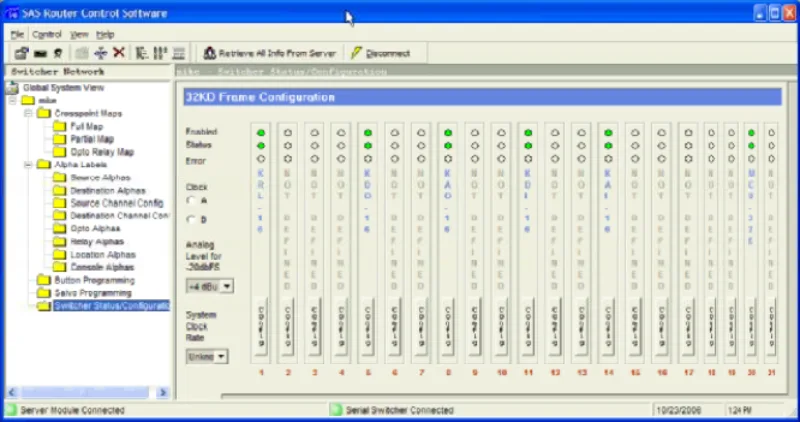The image size is (800, 422).
Task: Select Source Channel Config in the tree
Action: point(117,203)
